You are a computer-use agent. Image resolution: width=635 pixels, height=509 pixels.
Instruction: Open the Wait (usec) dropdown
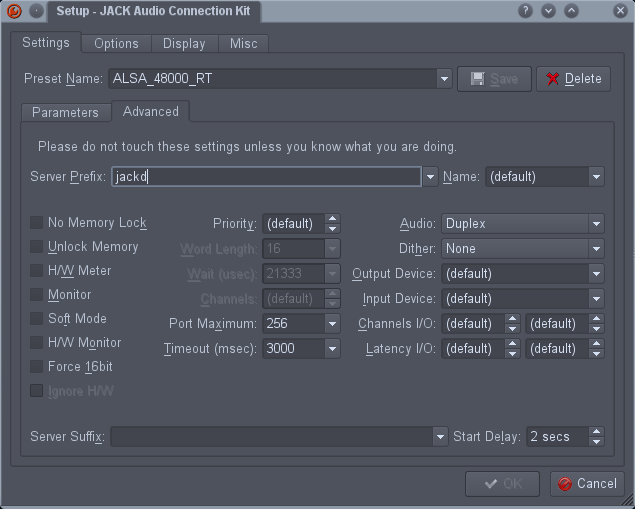[x=332, y=274]
